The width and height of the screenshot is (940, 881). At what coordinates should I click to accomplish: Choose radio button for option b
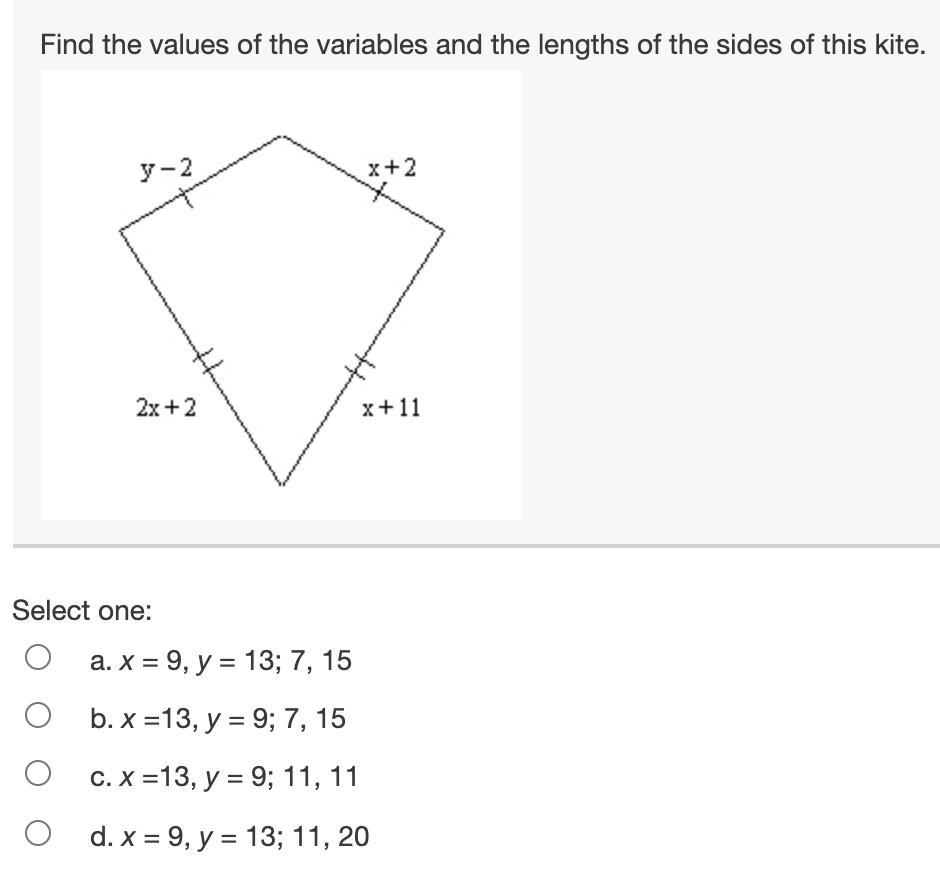(38, 715)
